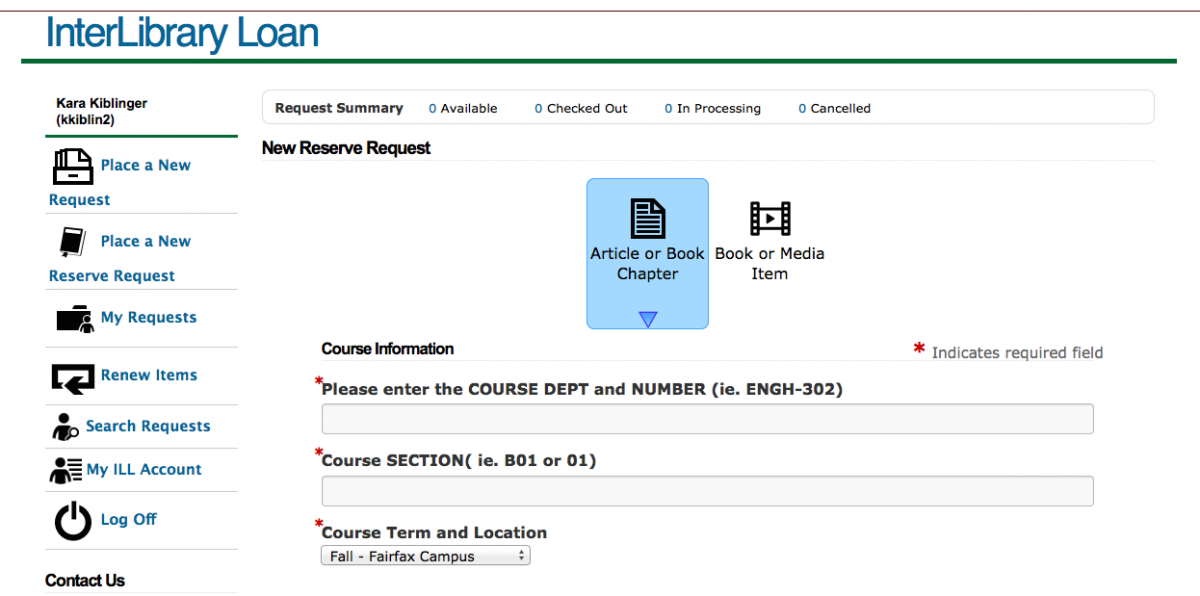Click the Place a New Reserve Request book icon
This screenshot has height=596, width=1200.
72,242
